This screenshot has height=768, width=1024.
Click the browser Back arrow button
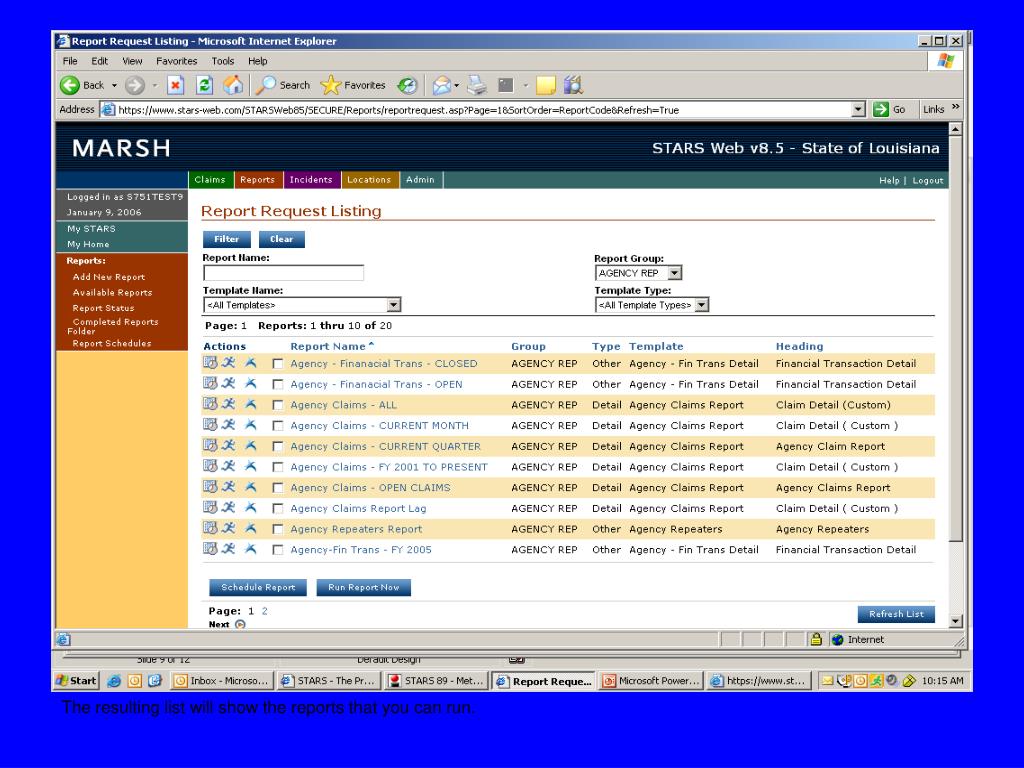tap(70, 85)
